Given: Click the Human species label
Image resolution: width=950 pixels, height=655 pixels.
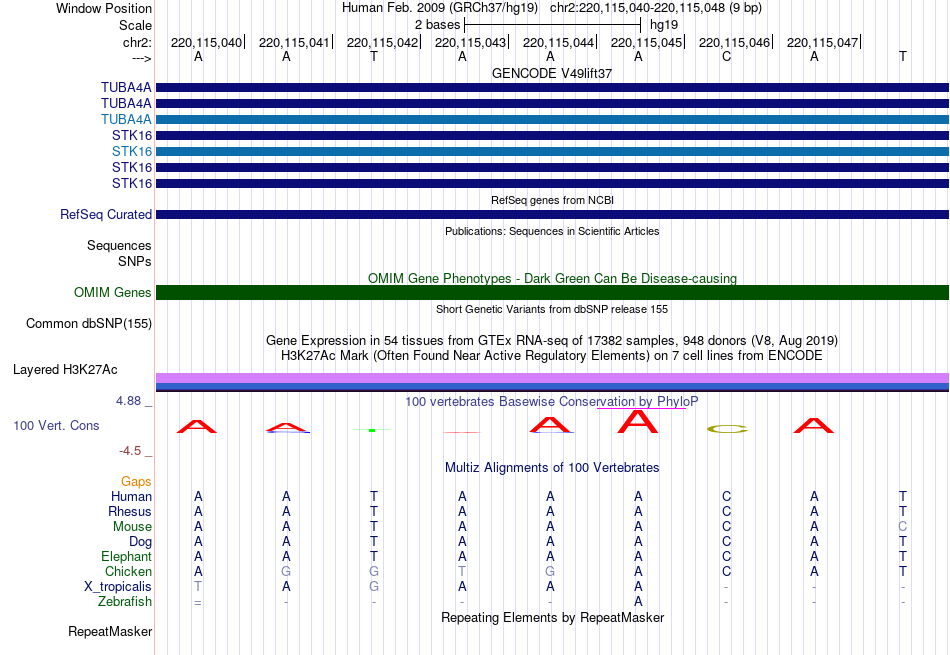Looking at the screenshot, I should 131,497.
